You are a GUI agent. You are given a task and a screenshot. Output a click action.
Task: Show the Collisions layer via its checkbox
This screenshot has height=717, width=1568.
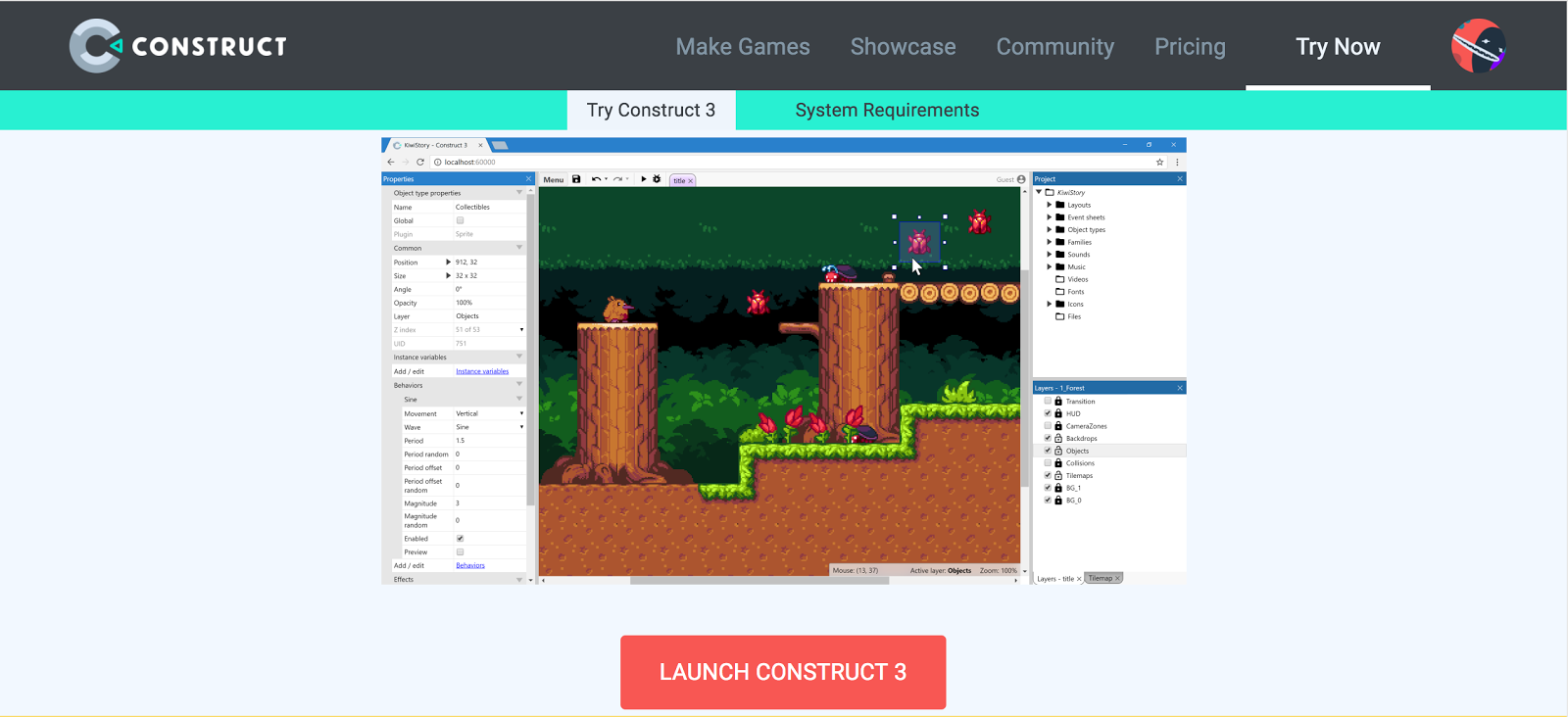[x=1048, y=463]
